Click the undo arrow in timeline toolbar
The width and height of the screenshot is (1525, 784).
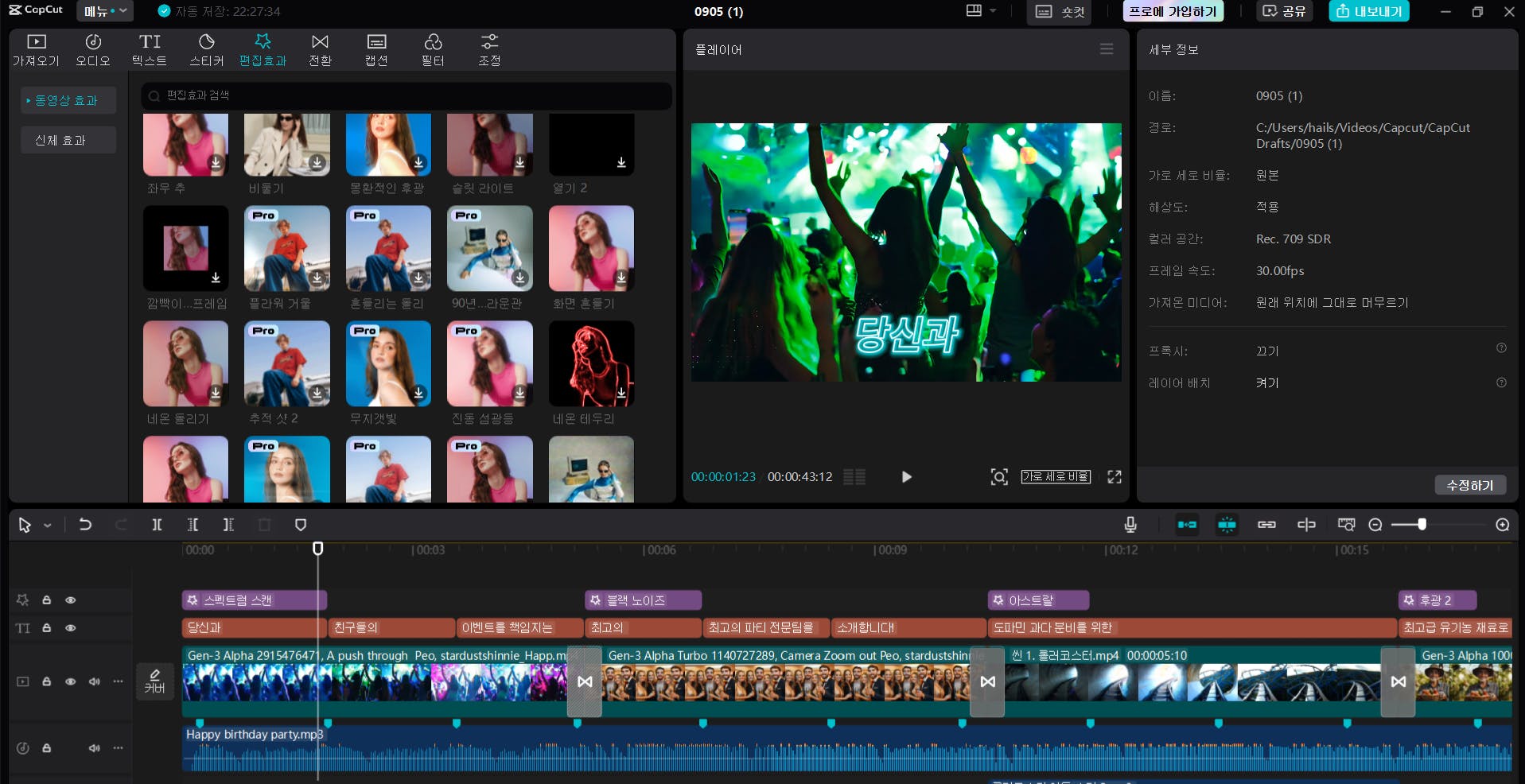point(85,525)
